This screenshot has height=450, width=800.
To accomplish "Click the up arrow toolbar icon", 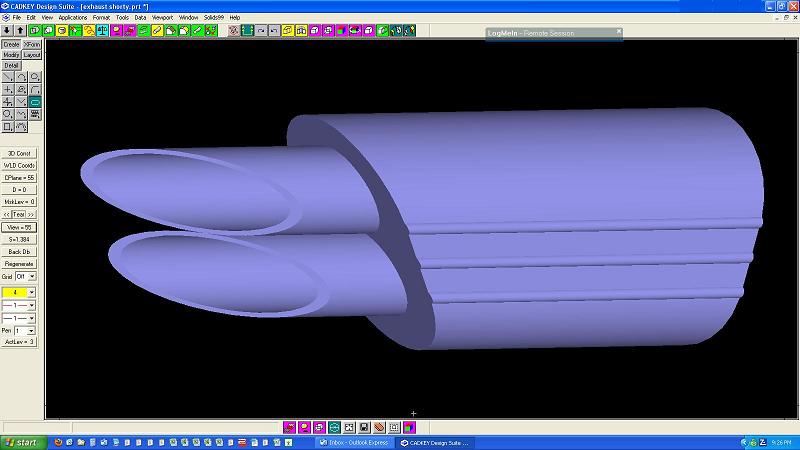I will pos(20,31).
